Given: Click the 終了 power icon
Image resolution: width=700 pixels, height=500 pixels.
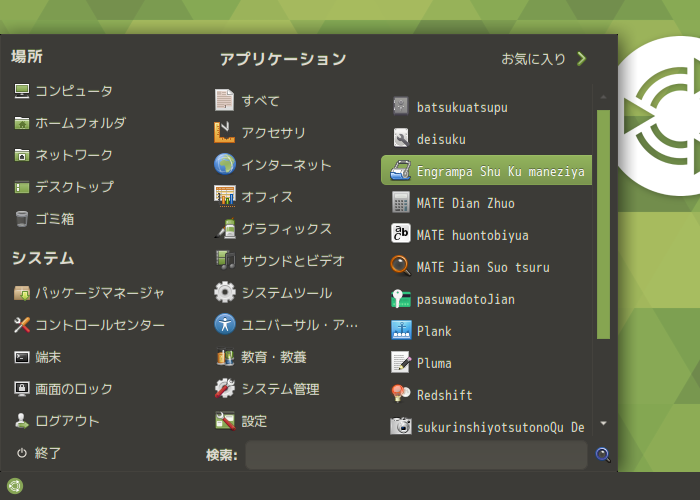Looking at the screenshot, I should [21, 453].
